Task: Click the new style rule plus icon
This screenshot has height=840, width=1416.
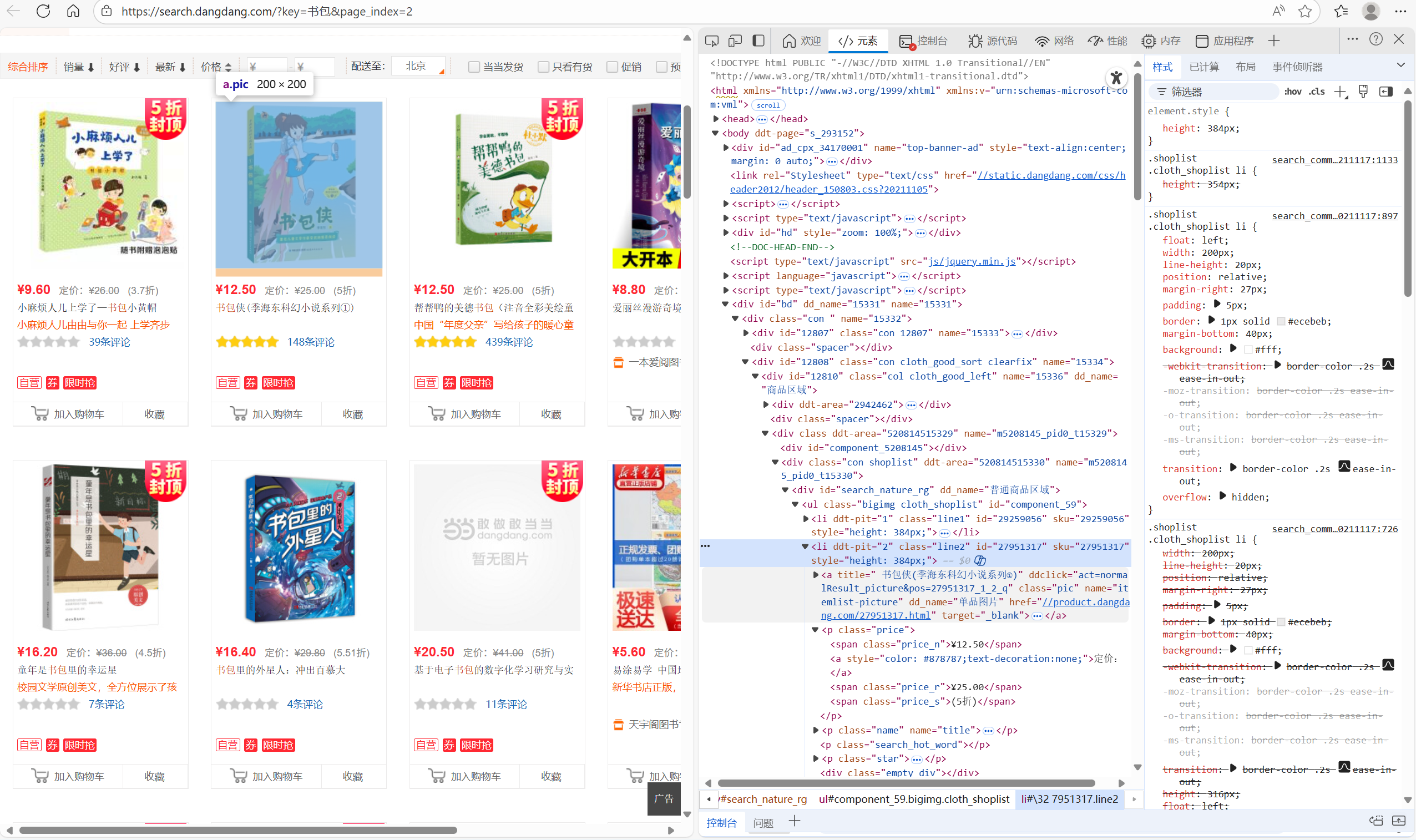Action: click(1339, 92)
